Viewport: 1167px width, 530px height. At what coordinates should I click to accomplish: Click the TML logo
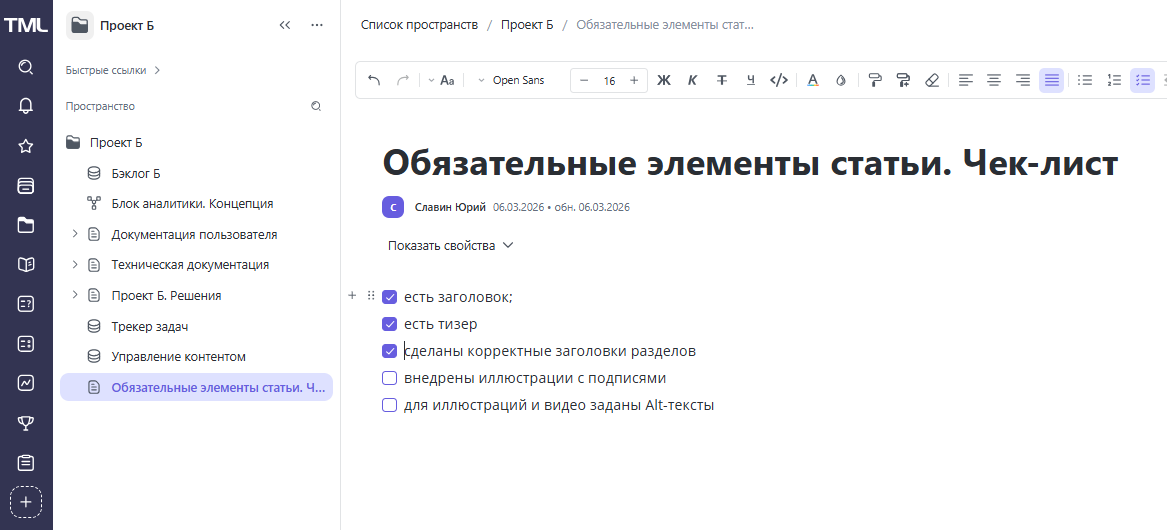tap(26, 25)
